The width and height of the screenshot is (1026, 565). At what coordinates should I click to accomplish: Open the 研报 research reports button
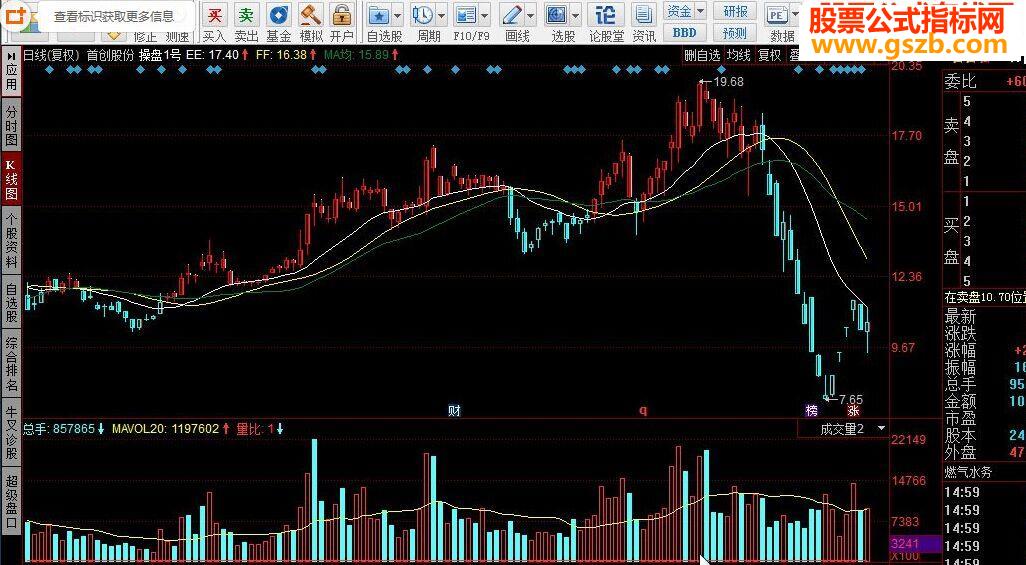[x=735, y=11]
